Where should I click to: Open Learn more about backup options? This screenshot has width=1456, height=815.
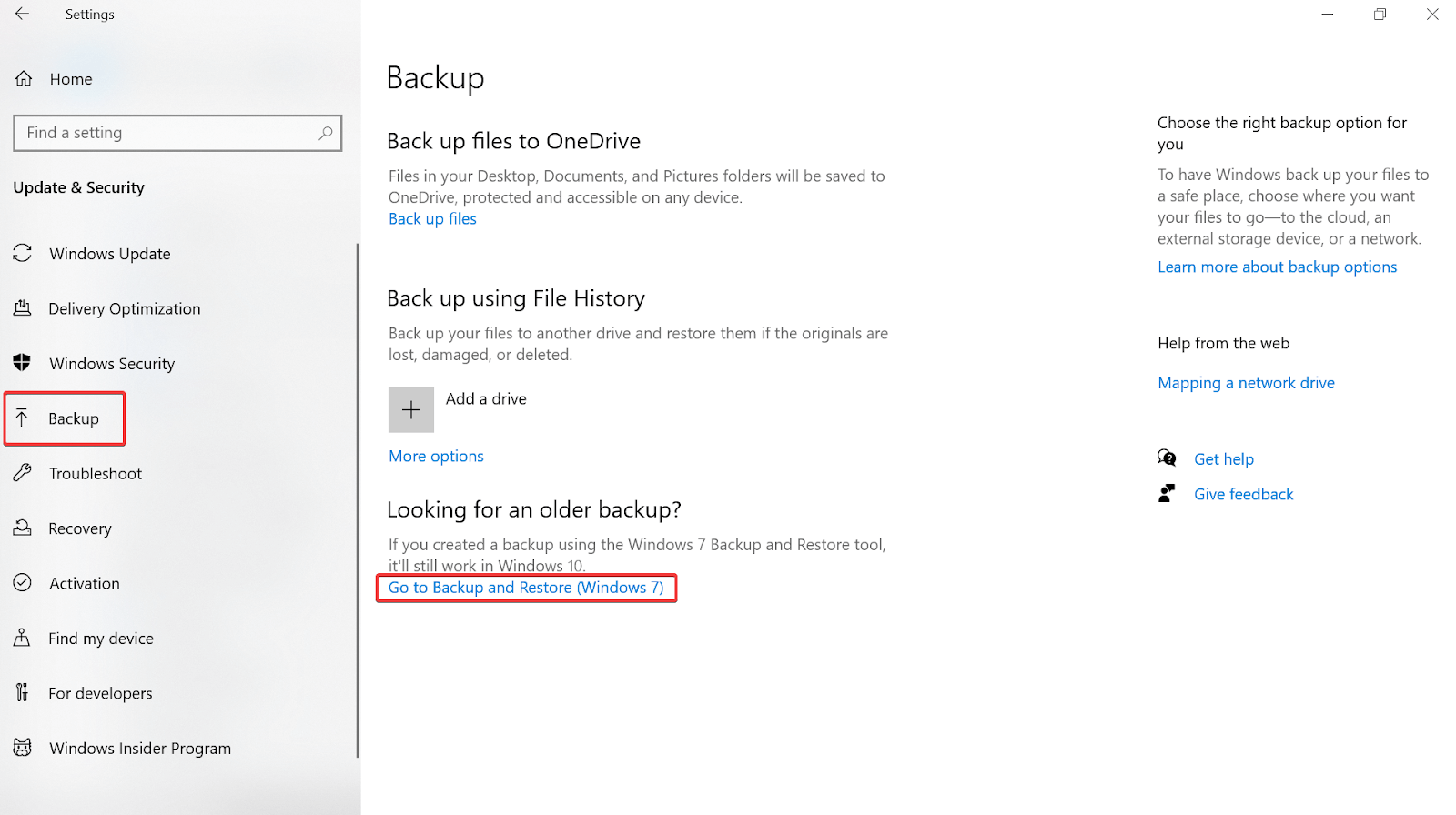click(1277, 267)
